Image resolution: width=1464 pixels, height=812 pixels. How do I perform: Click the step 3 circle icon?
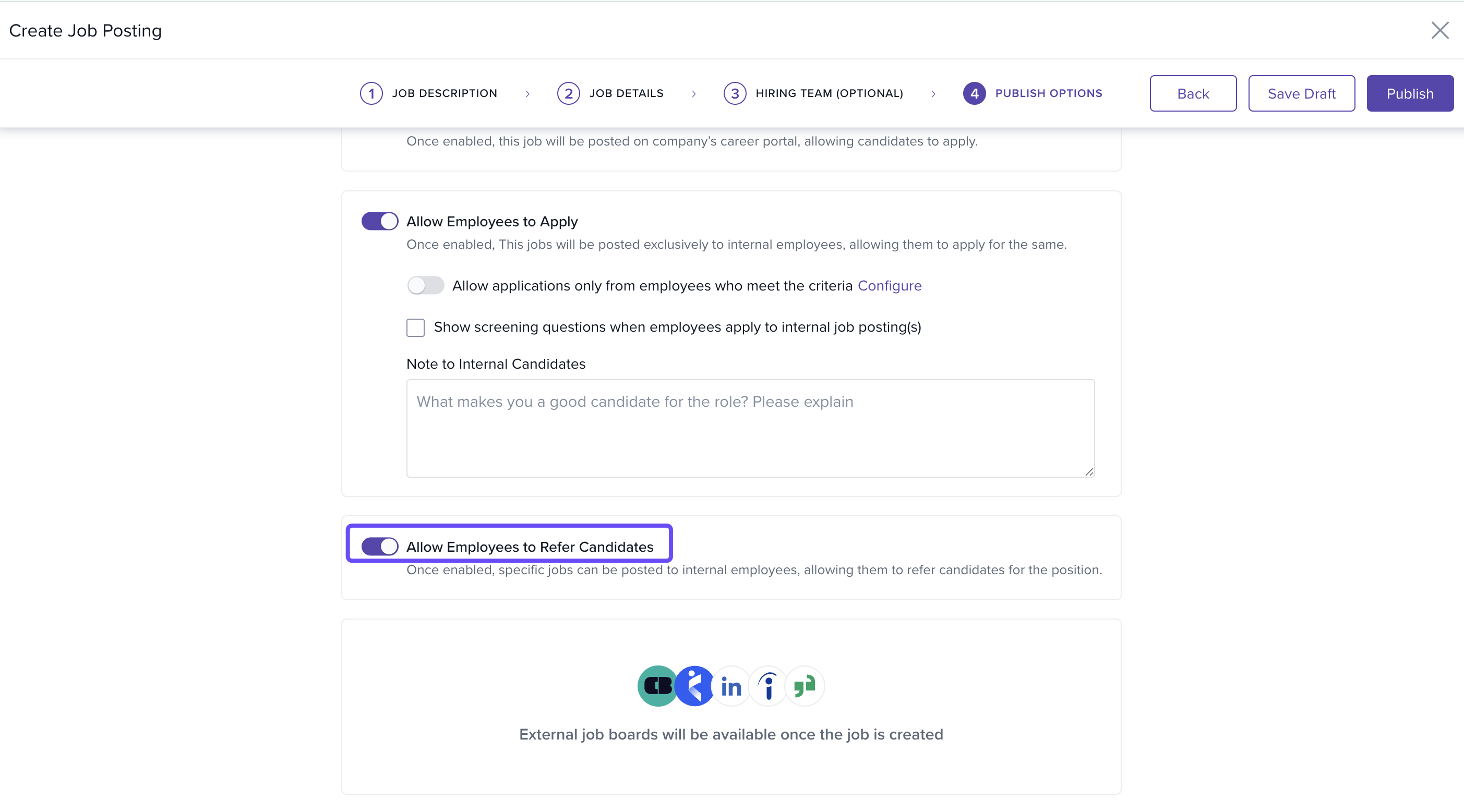734,93
